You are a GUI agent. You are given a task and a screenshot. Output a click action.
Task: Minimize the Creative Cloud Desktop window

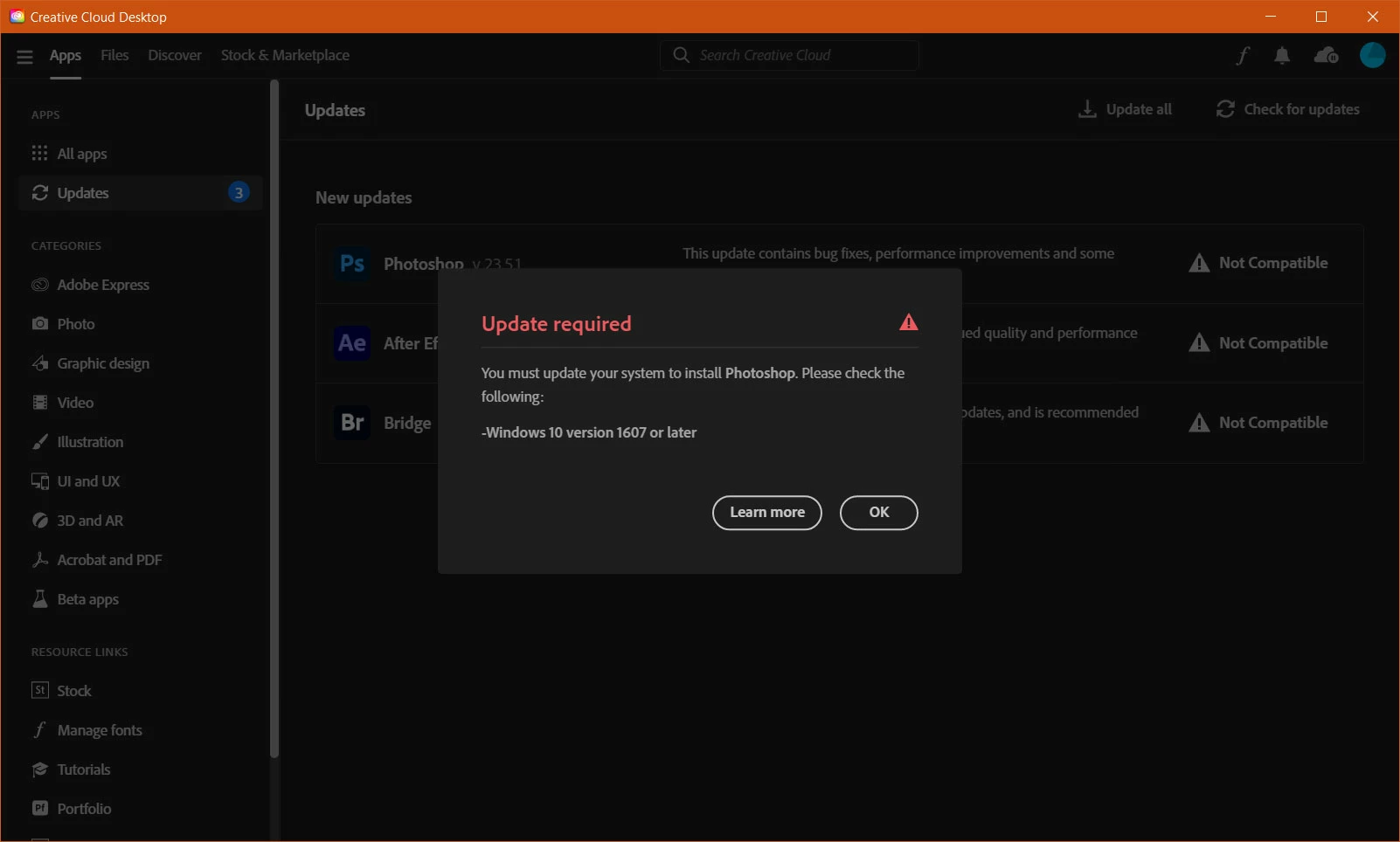1271,17
